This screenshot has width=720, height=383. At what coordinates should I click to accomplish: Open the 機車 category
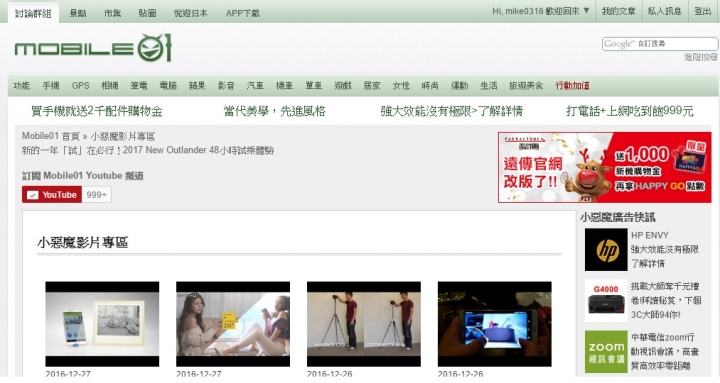(284, 85)
